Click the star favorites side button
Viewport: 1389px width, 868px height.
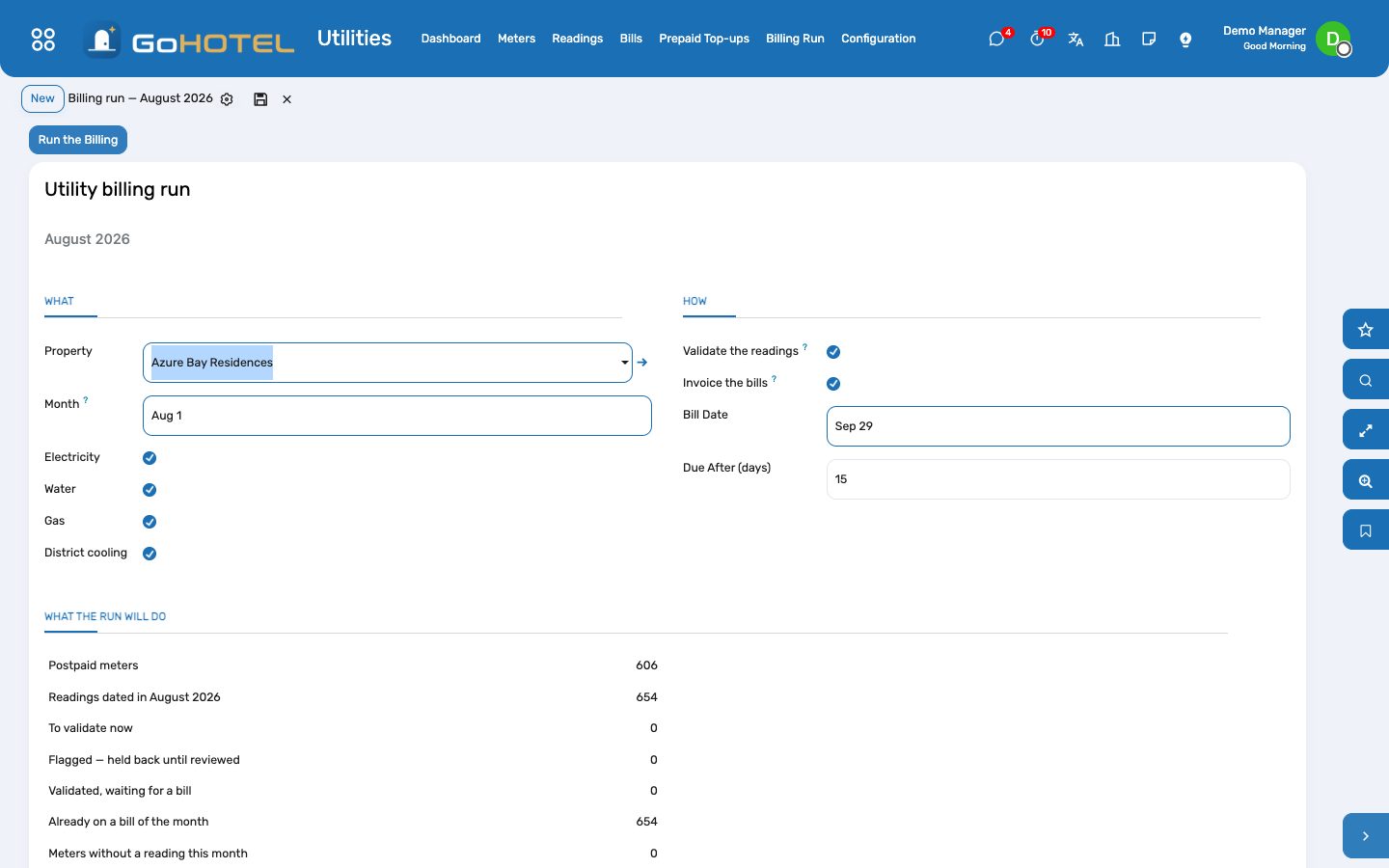point(1366,330)
